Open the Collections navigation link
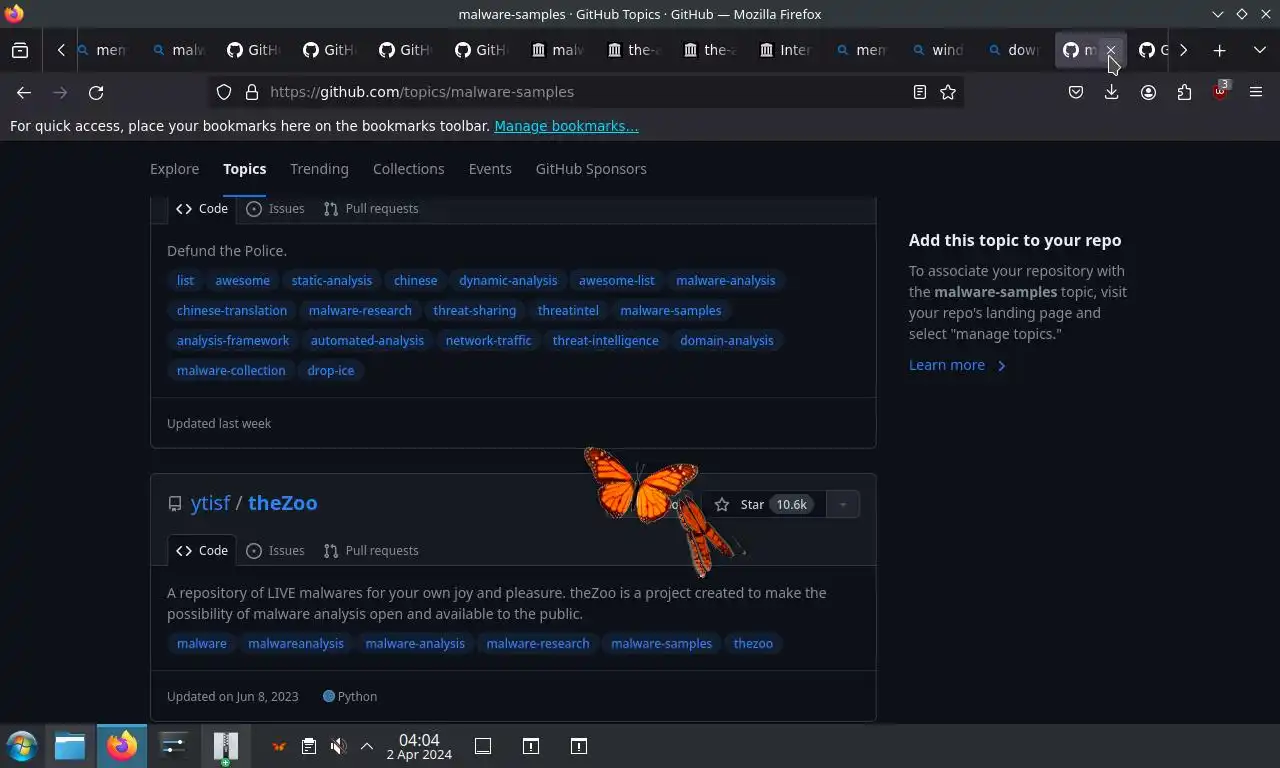 408,169
